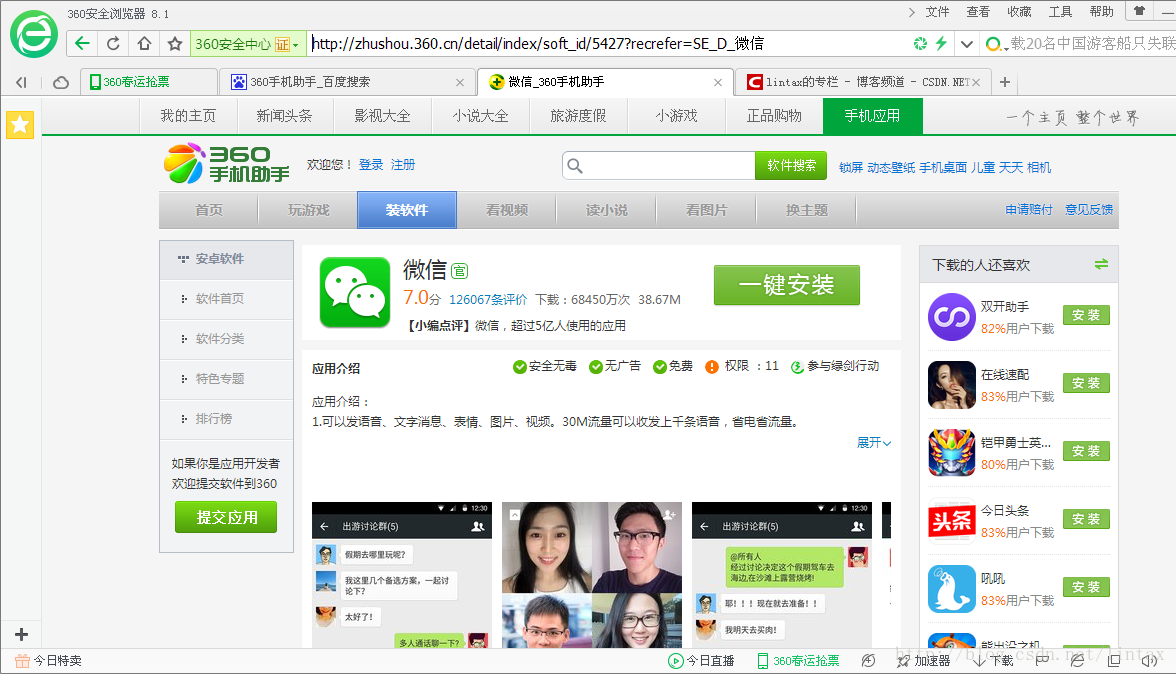Open 换主题 site menu tab
This screenshot has width=1176, height=674.
click(x=806, y=210)
